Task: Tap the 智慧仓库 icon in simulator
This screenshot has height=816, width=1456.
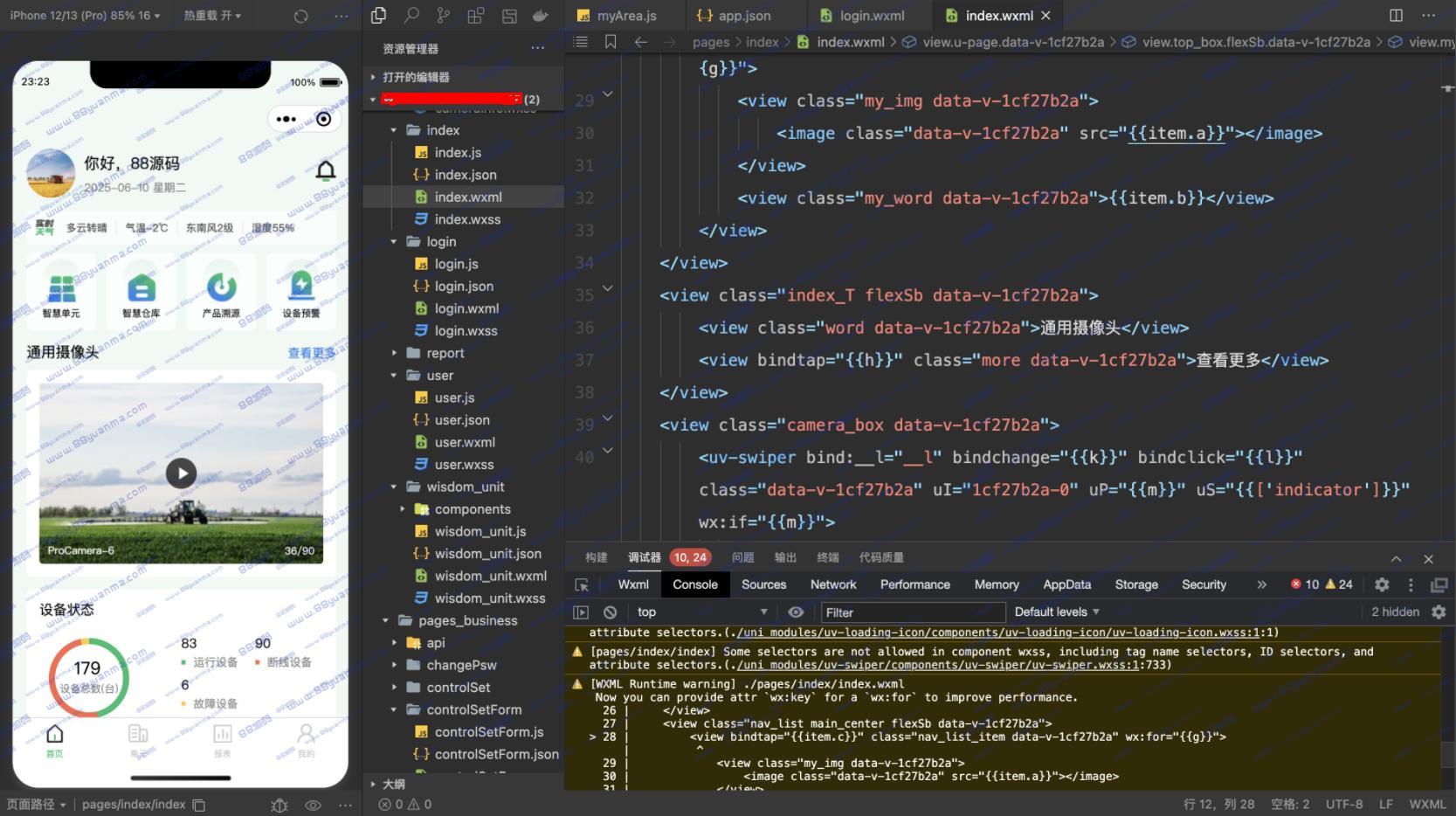Action: [x=141, y=287]
